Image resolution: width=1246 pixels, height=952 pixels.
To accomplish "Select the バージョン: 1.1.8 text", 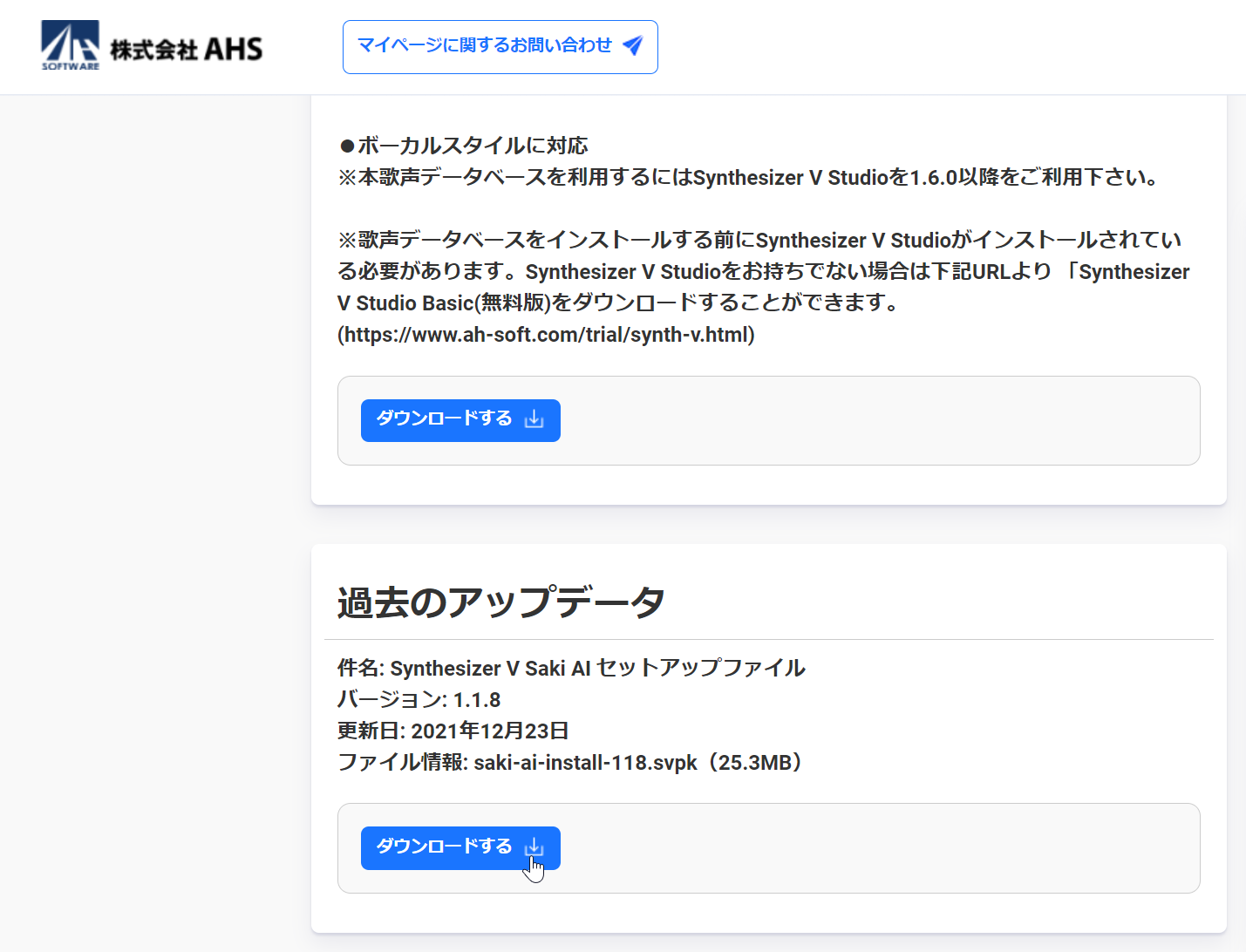I will point(419,700).
